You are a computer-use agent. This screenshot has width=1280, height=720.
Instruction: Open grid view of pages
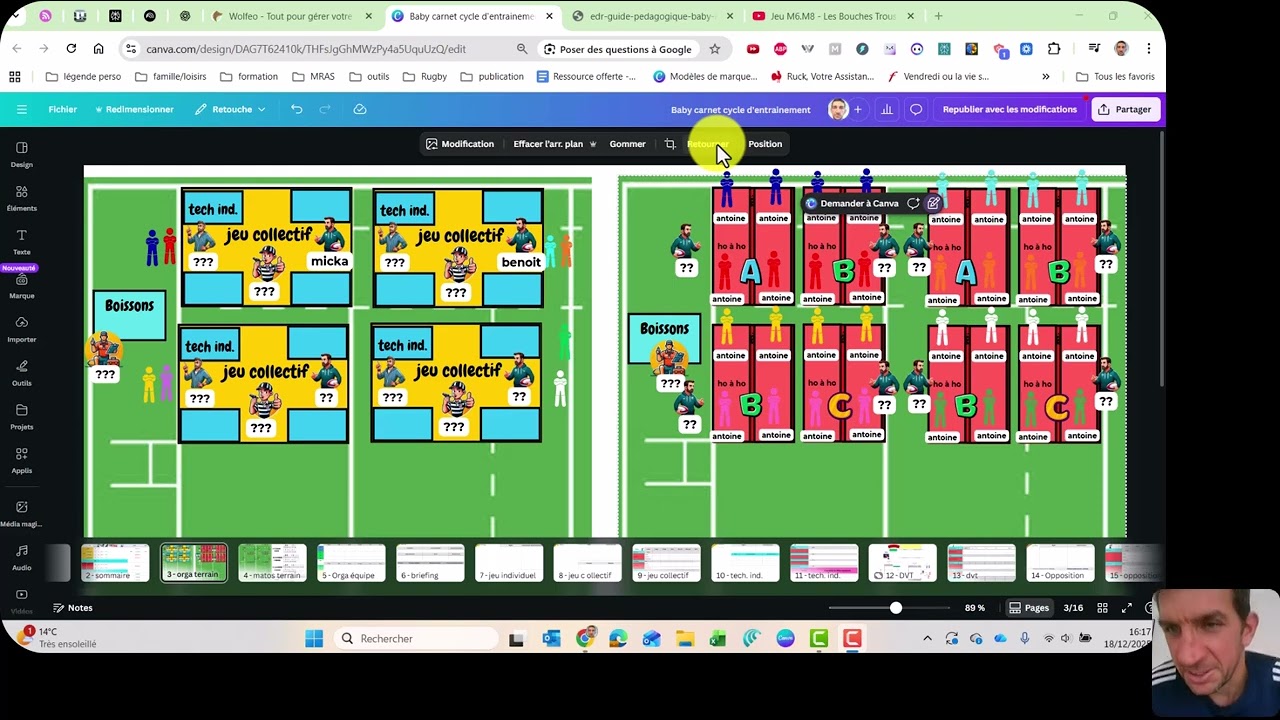tap(1102, 608)
